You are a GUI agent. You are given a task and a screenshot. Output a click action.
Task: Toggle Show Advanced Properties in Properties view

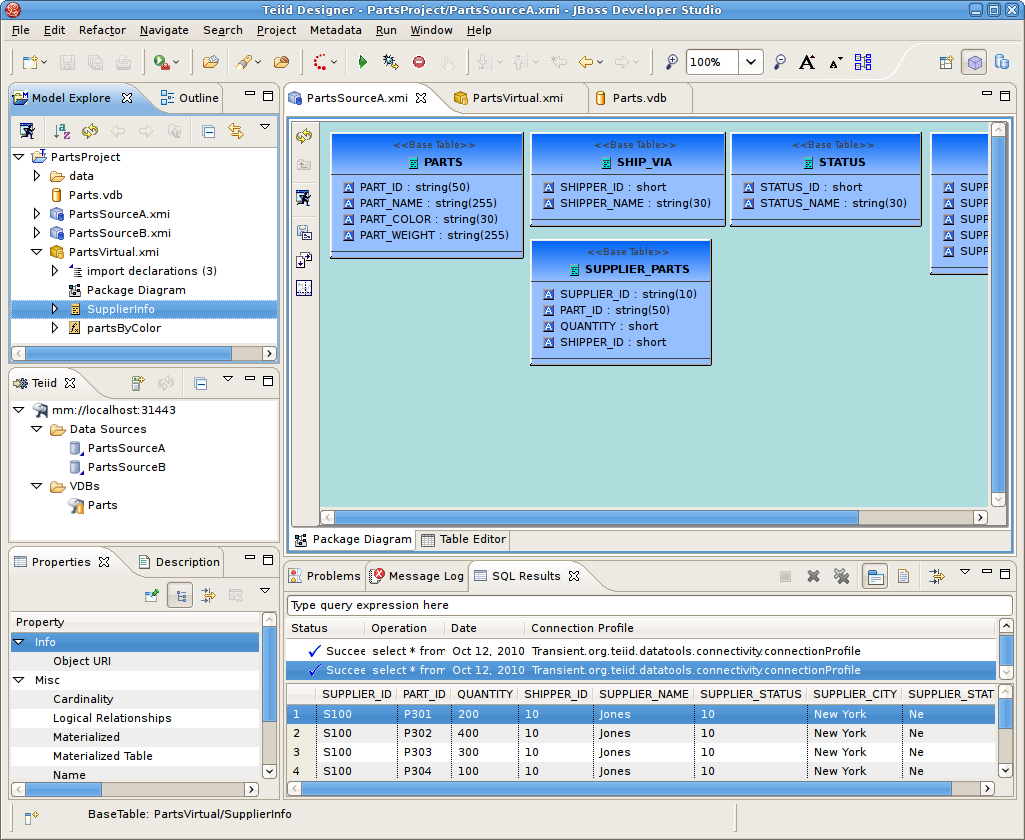point(208,595)
